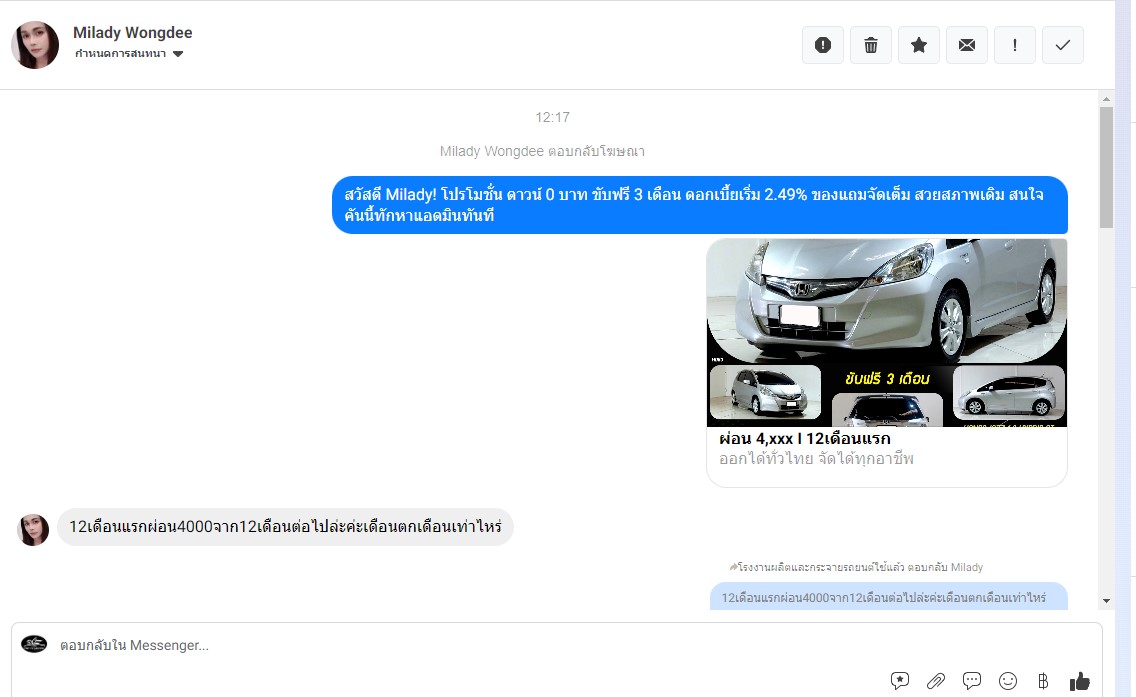
Task: Mark conversation as spam with the exclamation octagon icon
Action: coord(822,45)
